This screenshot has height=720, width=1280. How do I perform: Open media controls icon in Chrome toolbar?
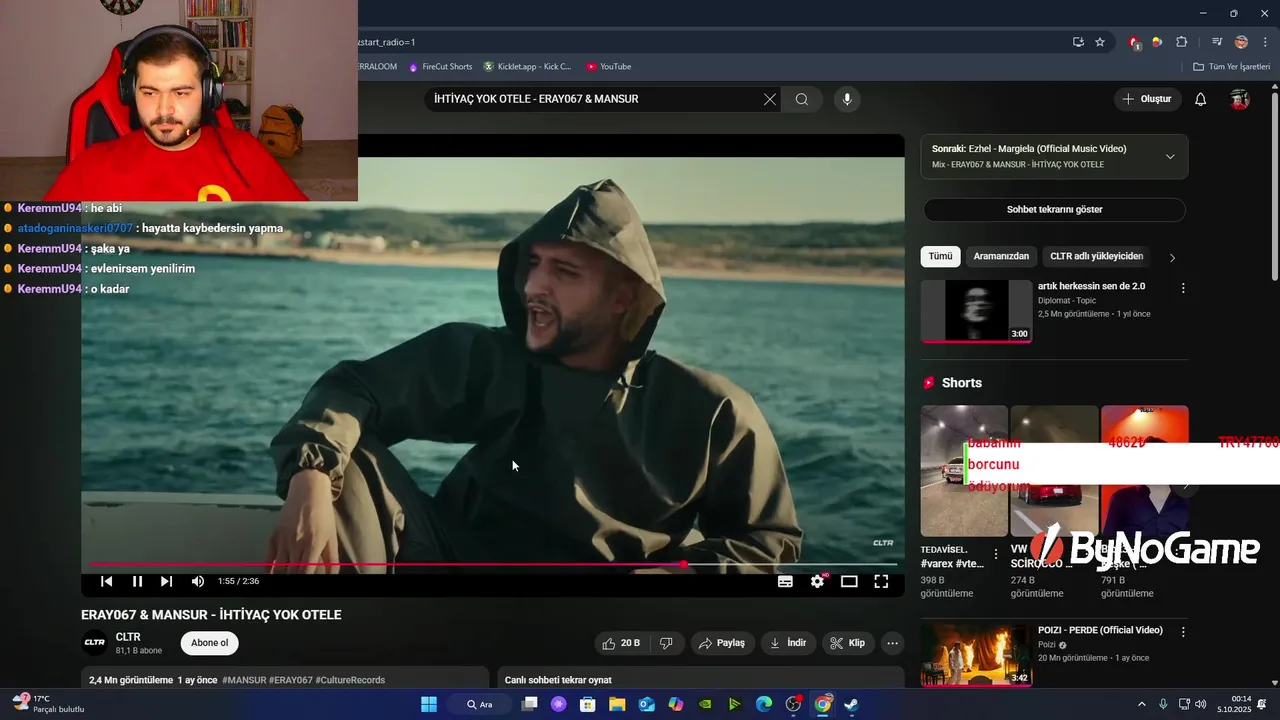(x=1217, y=42)
